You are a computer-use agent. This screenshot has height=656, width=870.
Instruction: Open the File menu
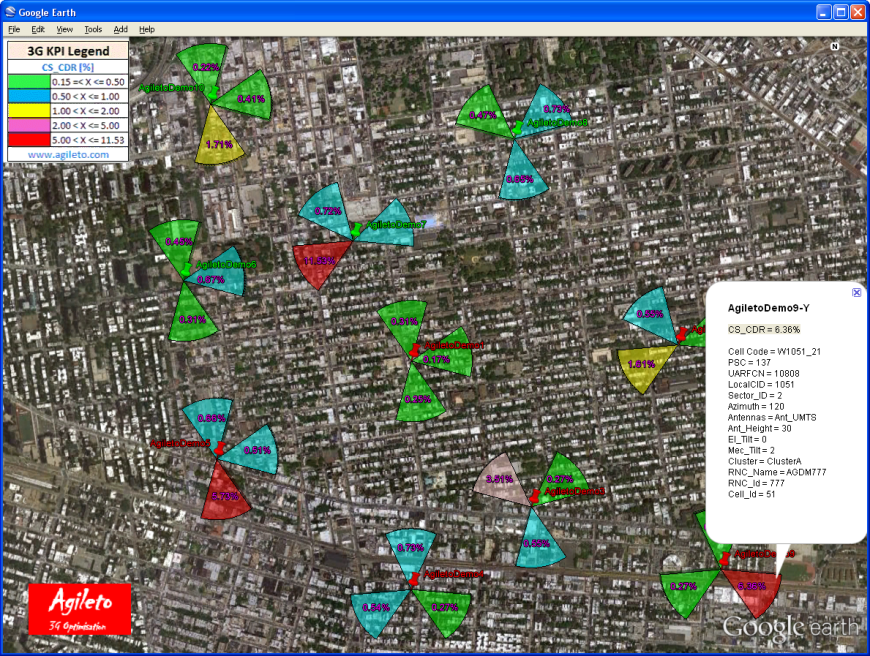click(14, 30)
